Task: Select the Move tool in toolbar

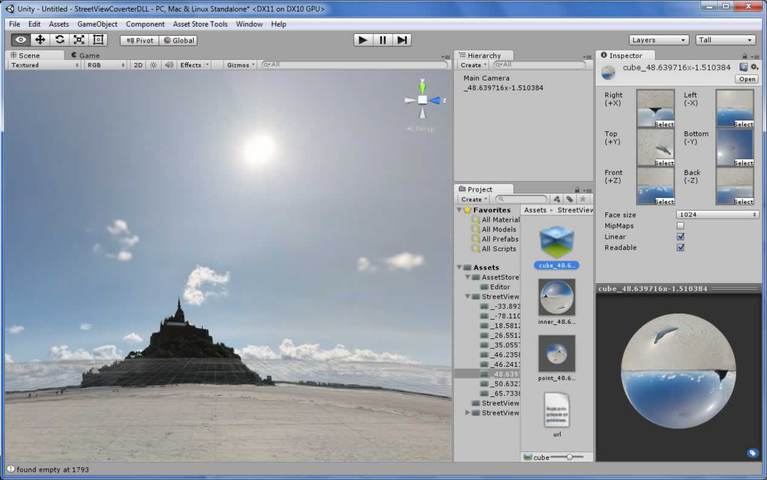Action: pyautogui.click(x=40, y=40)
